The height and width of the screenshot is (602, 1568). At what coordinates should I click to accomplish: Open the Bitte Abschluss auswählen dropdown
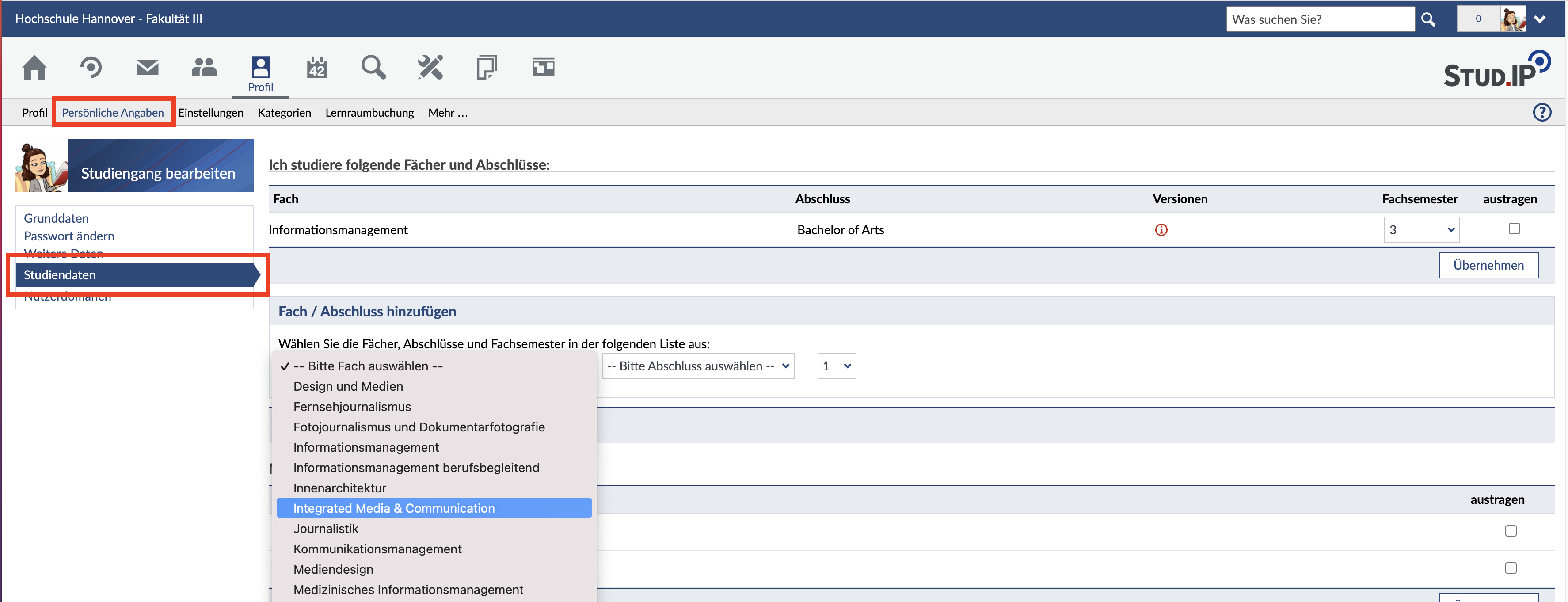tap(697, 366)
